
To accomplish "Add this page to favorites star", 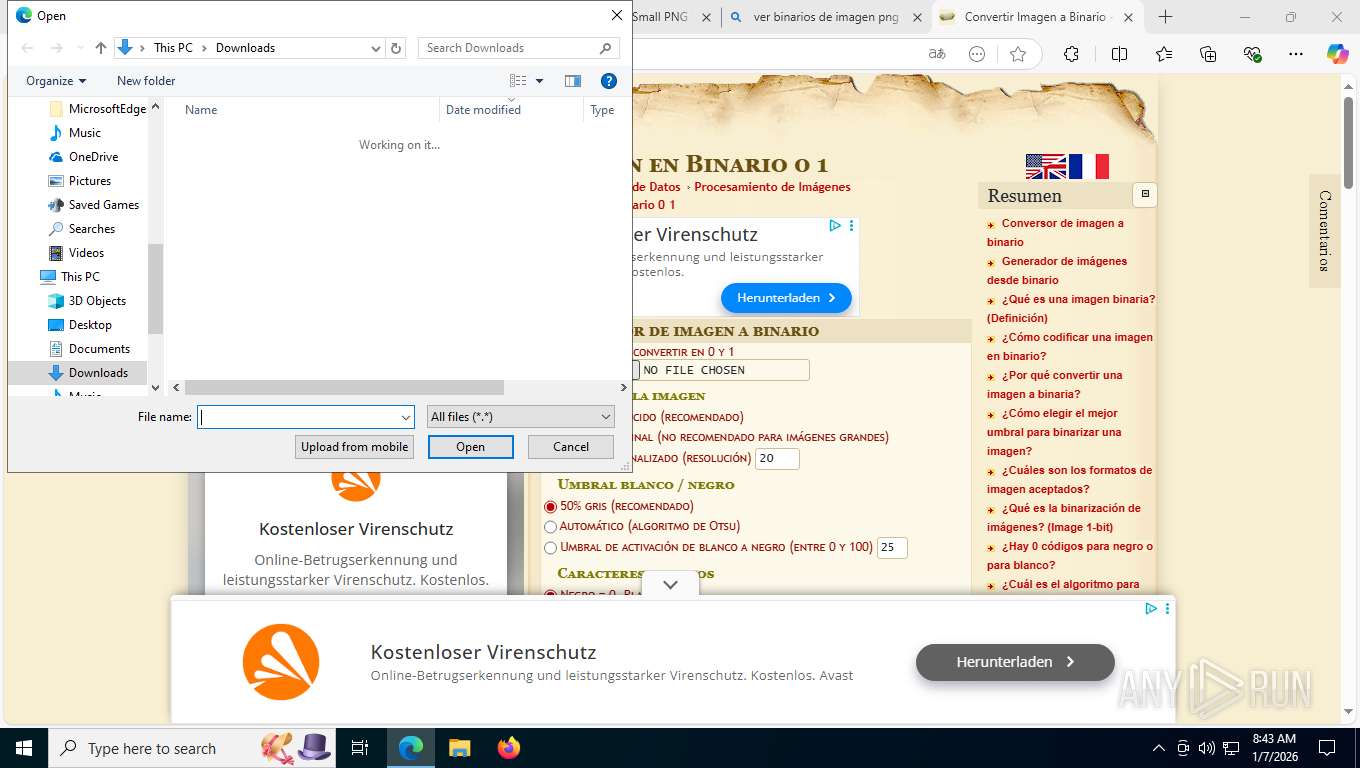I will coord(1018,54).
